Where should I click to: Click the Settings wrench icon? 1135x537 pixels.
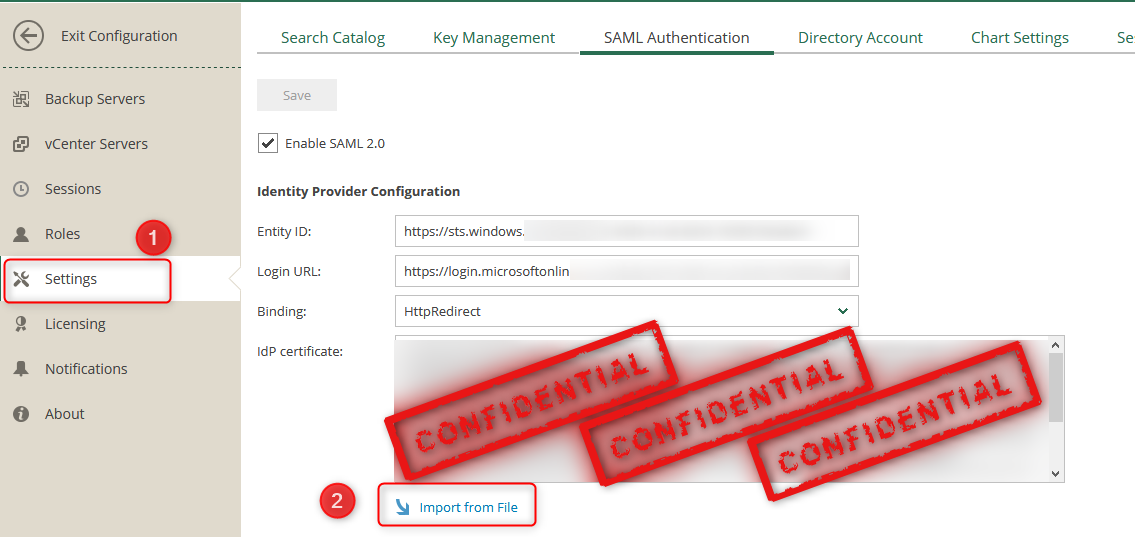(21, 279)
